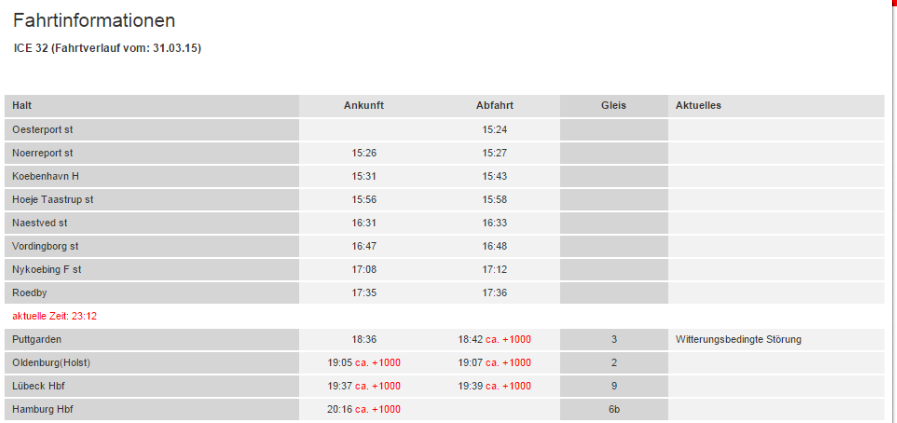Click the Witterungsbedingte Störung message
The image size is (897, 423).
pos(739,339)
